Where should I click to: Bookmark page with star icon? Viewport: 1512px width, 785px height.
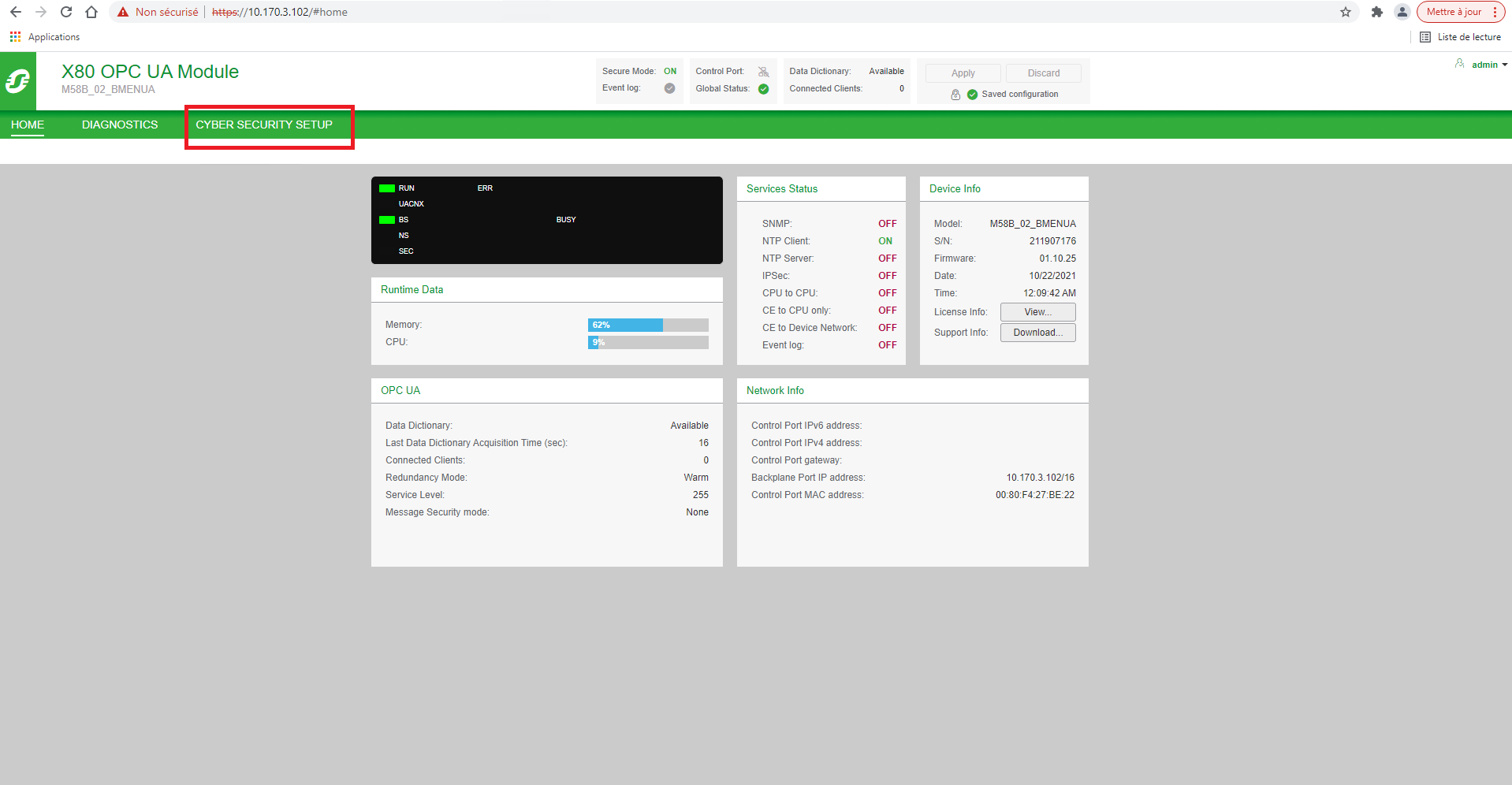pyautogui.click(x=1346, y=12)
